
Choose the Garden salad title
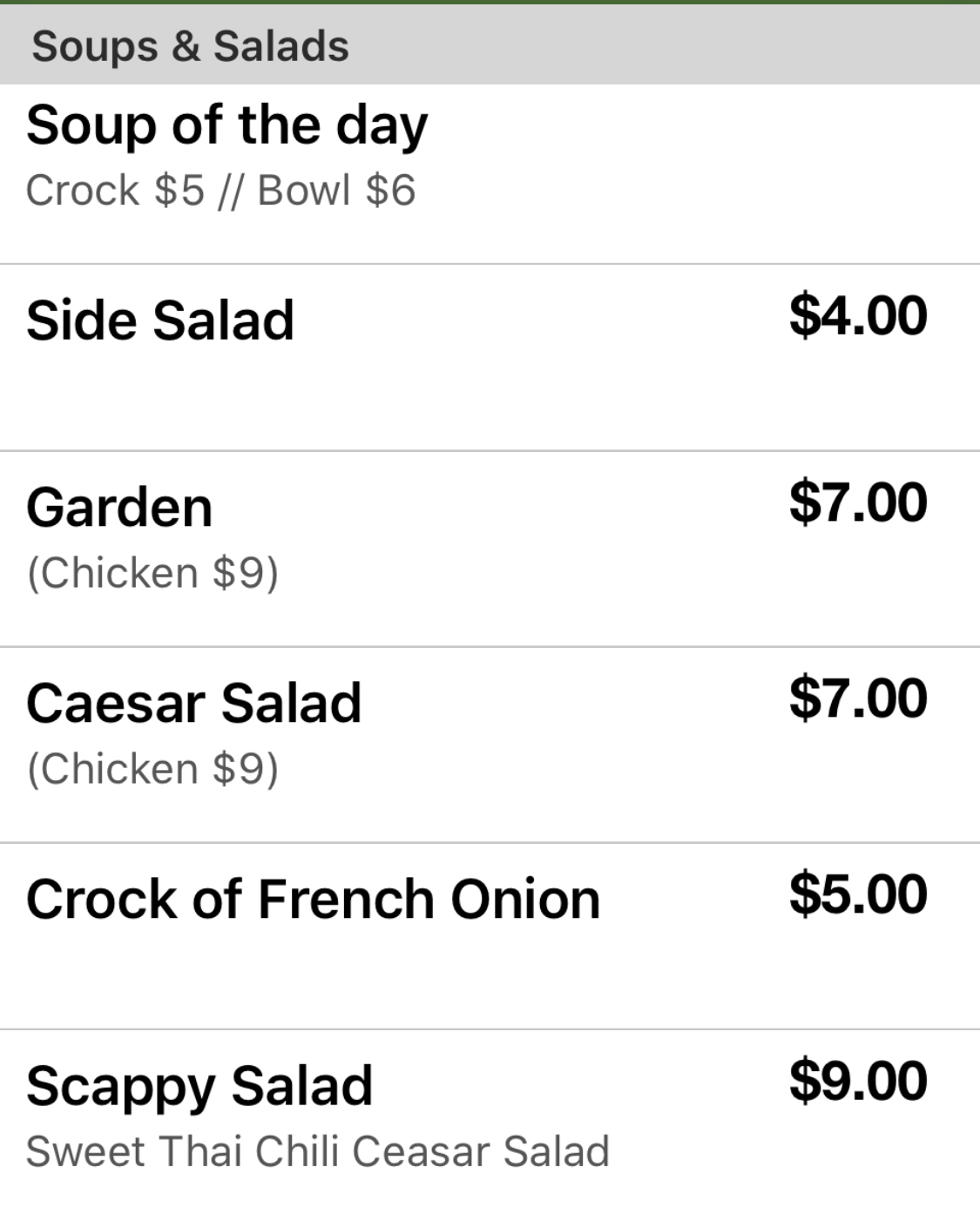(119, 508)
